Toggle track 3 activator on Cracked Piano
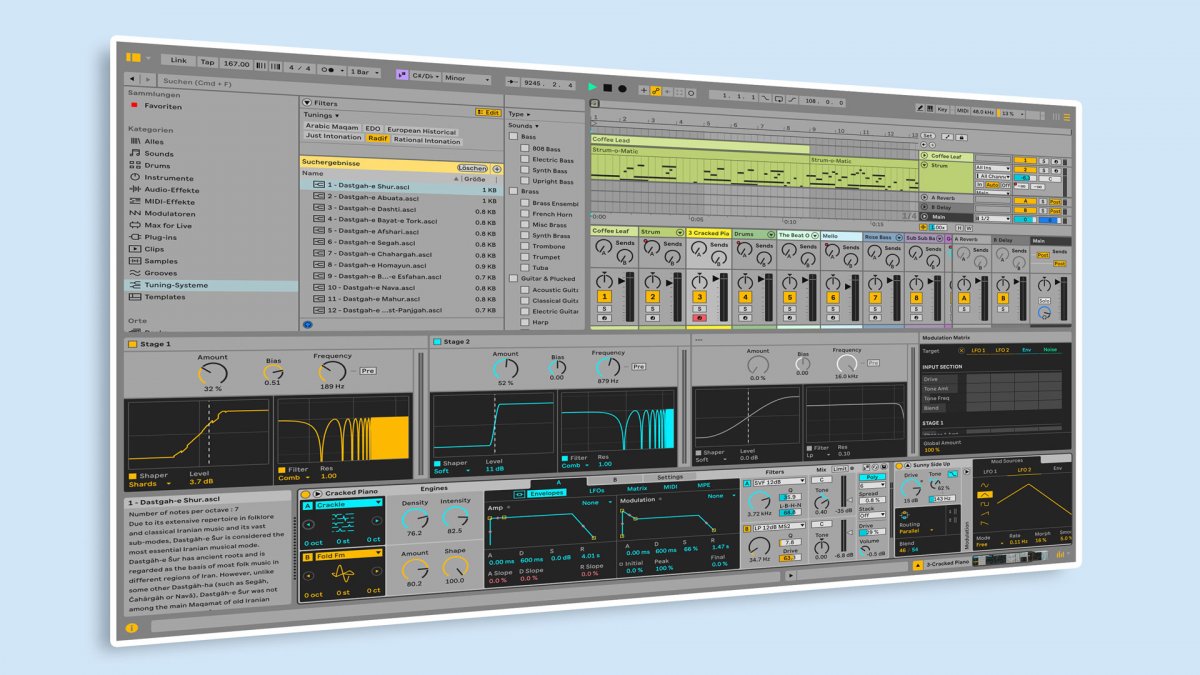1200x675 pixels. [699, 297]
